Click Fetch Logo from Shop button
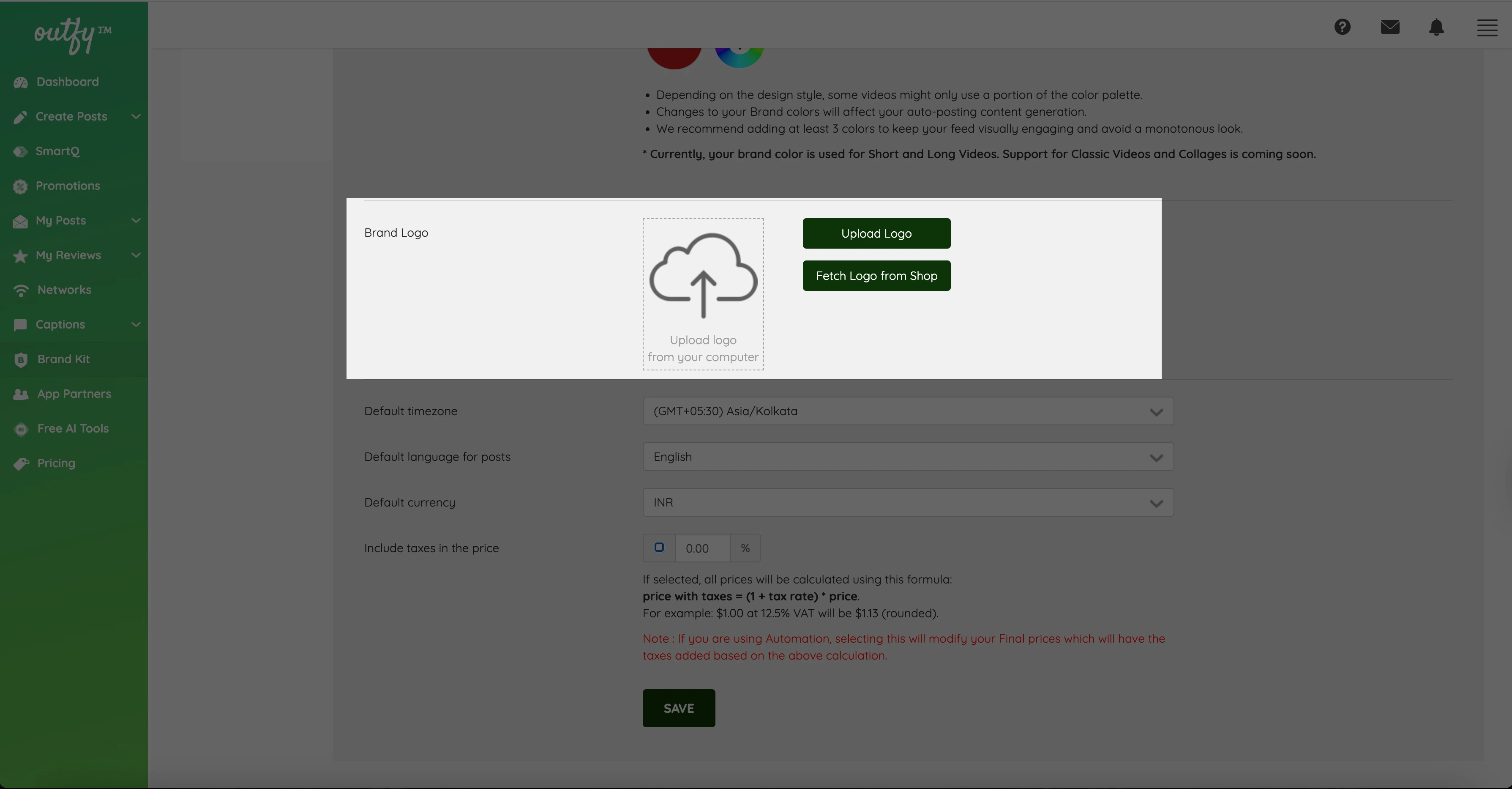The width and height of the screenshot is (1512, 789). coord(876,276)
